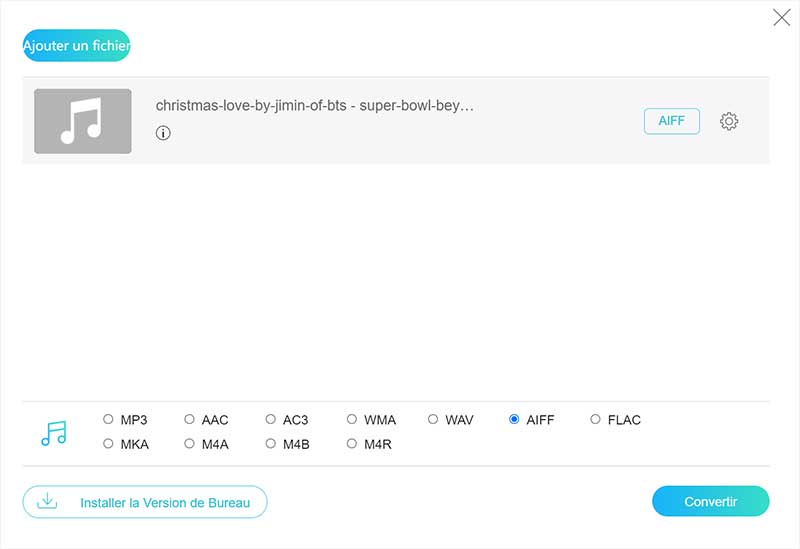Select AC3 as output format

coord(271,420)
